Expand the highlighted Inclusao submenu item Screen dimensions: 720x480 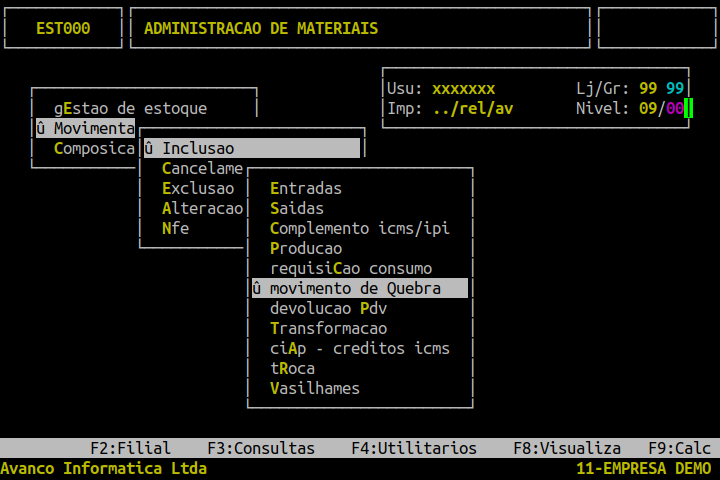tap(252, 148)
